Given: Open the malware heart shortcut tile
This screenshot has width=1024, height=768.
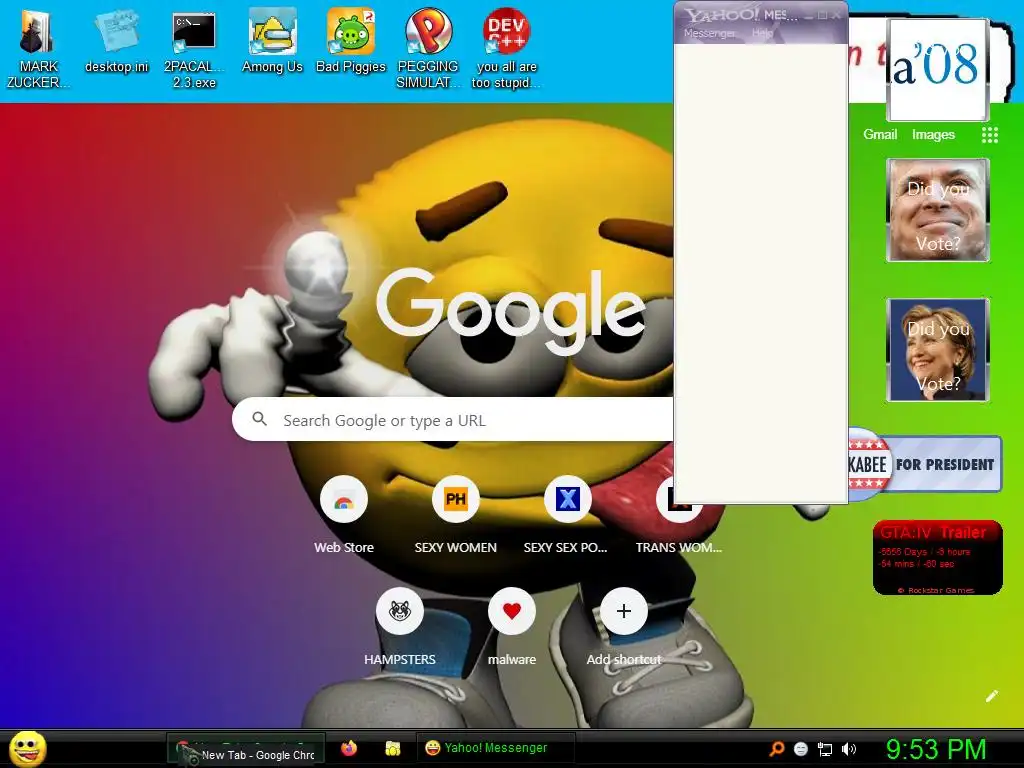Looking at the screenshot, I should click(x=511, y=627).
